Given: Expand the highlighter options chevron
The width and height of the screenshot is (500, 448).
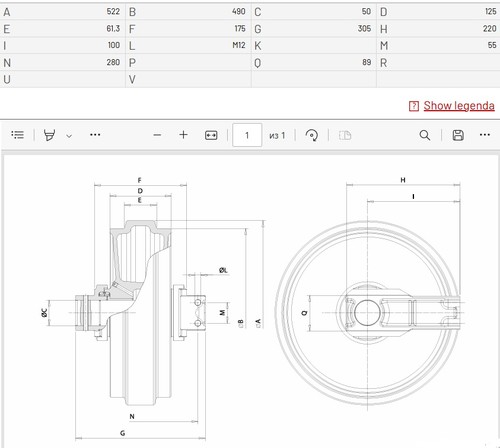Looking at the screenshot, I should click(x=69, y=136).
